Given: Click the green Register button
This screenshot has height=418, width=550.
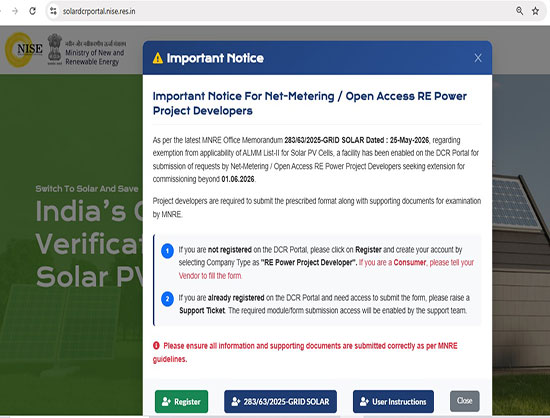Looking at the screenshot, I should pos(181,402).
